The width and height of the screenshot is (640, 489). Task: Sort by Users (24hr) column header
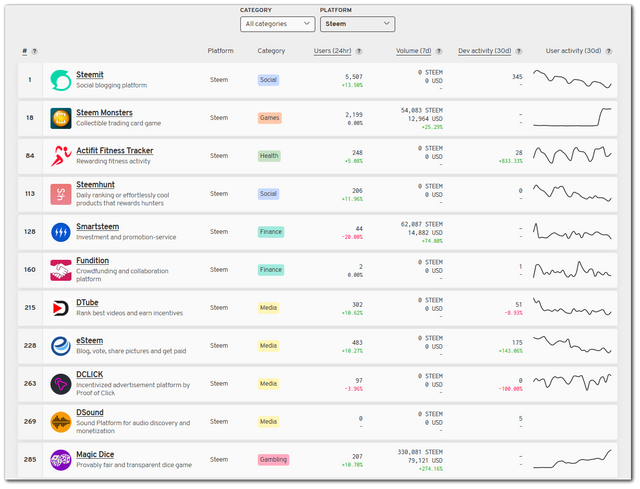click(332, 51)
